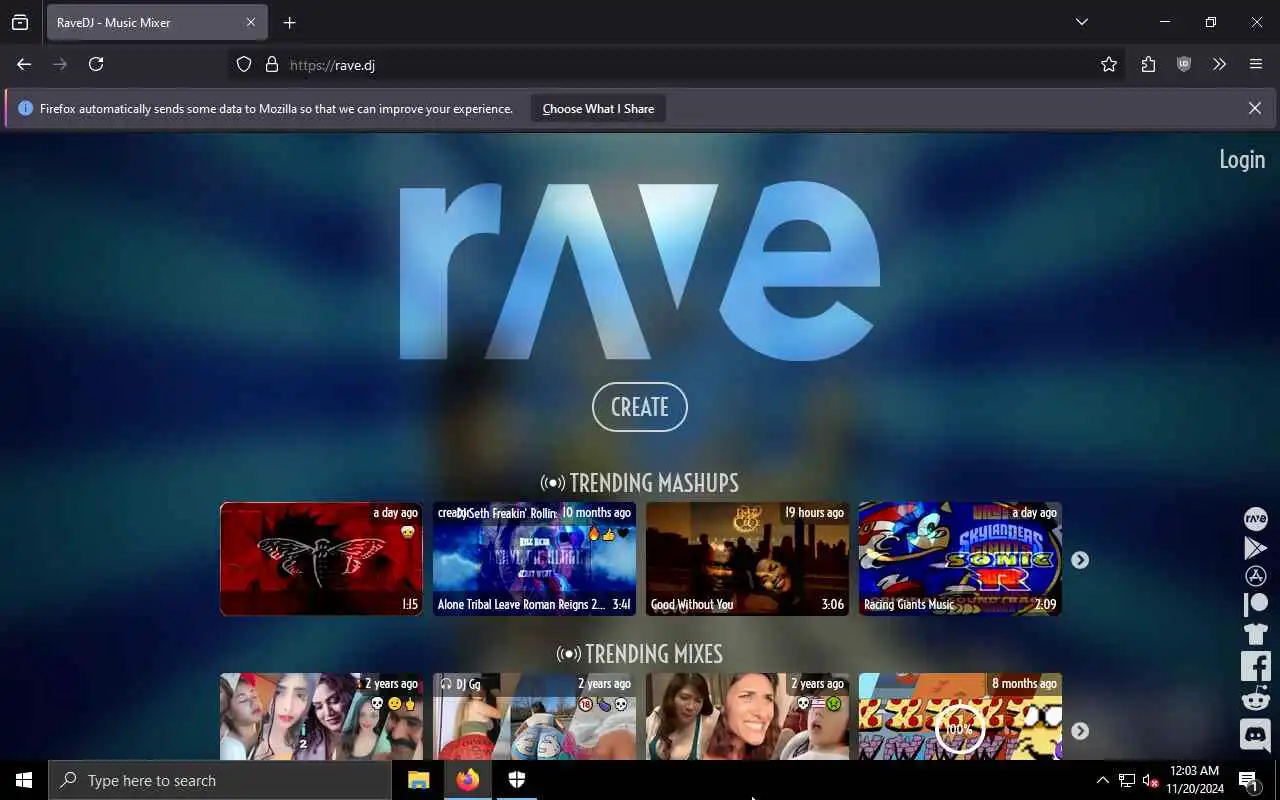This screenshot has height=800, width=1280.
Task: Close the RaveDJ - Music Mixer tab
Action: 251,22
